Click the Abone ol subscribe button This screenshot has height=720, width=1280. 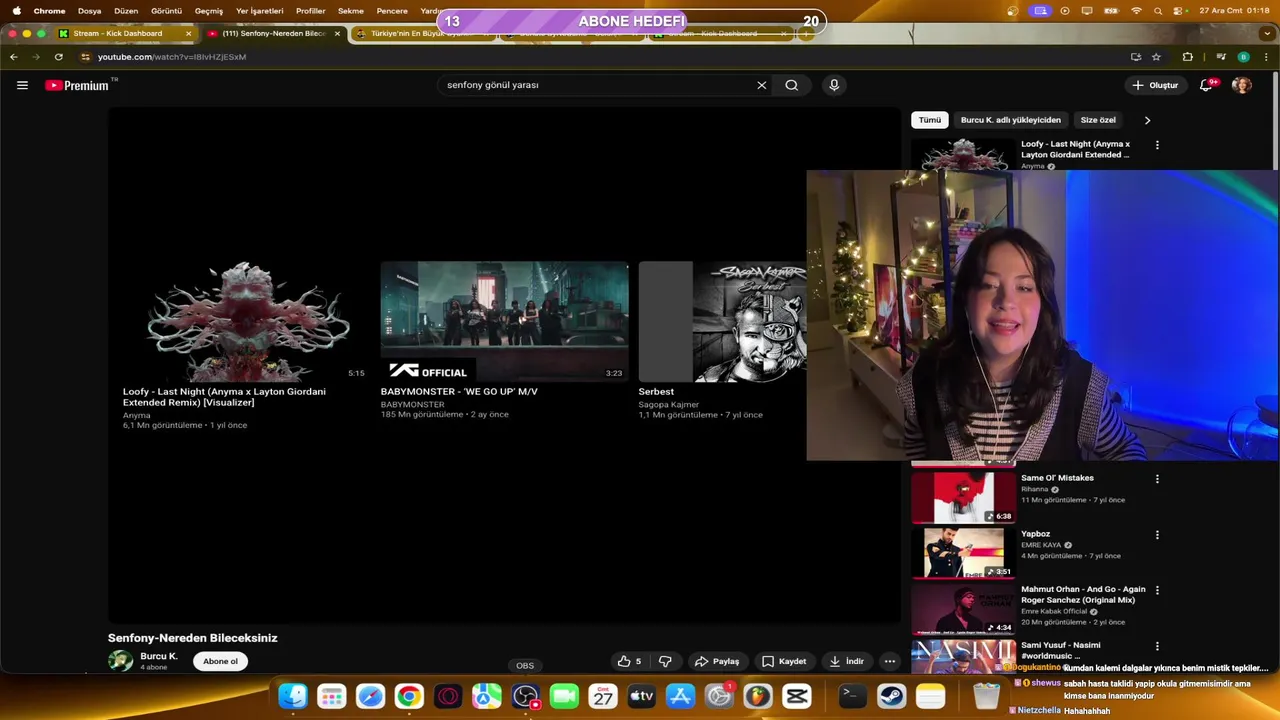(x=221, y=661)
